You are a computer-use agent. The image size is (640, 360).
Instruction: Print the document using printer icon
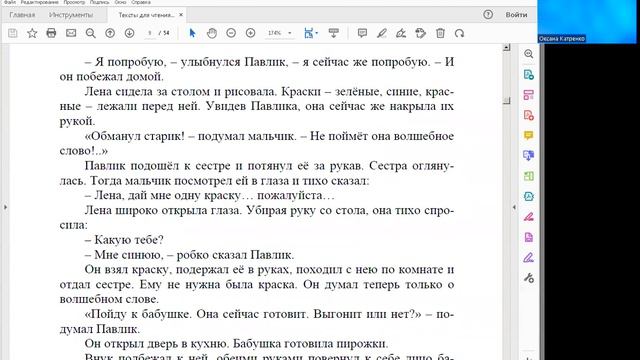(x=51, y=33)
